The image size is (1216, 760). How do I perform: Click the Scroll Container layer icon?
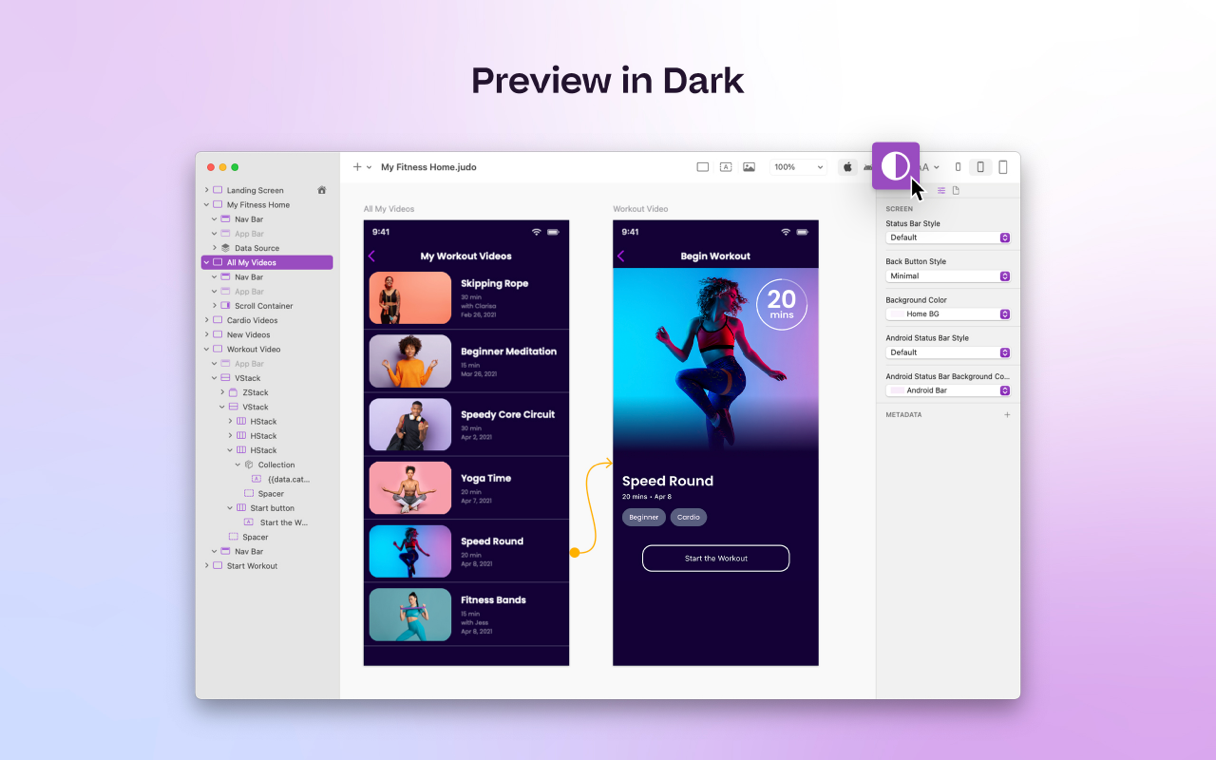tap(226, 306)
